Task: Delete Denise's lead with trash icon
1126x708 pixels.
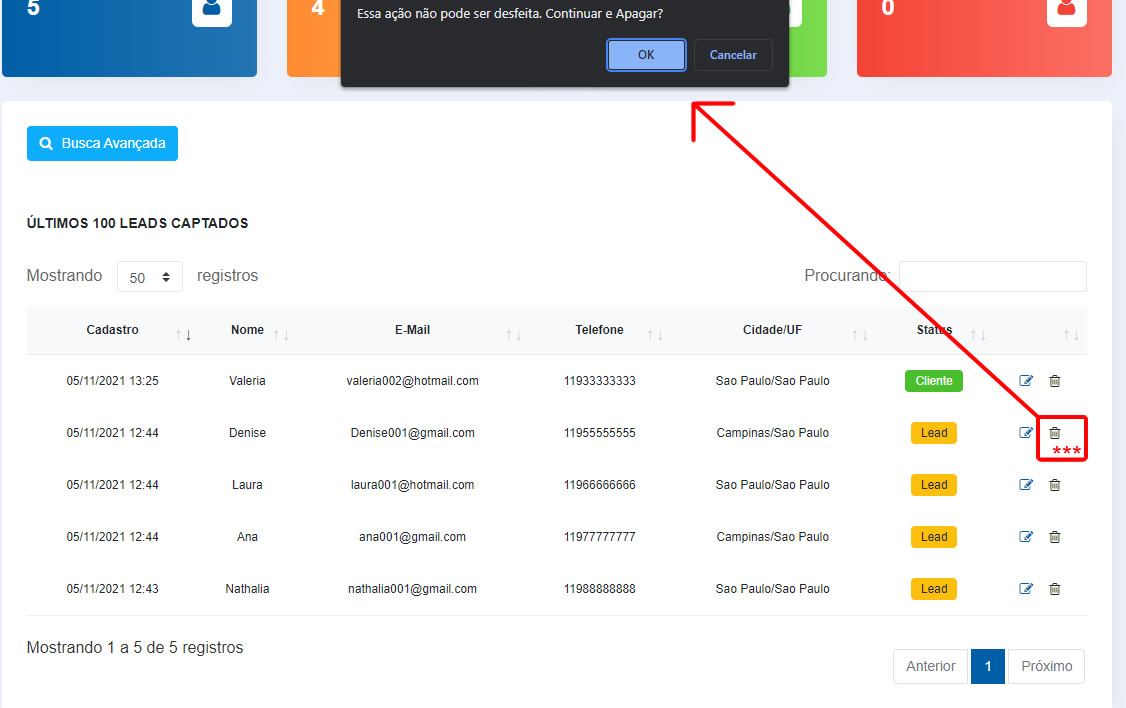Action: click(x=1054, y=432)
